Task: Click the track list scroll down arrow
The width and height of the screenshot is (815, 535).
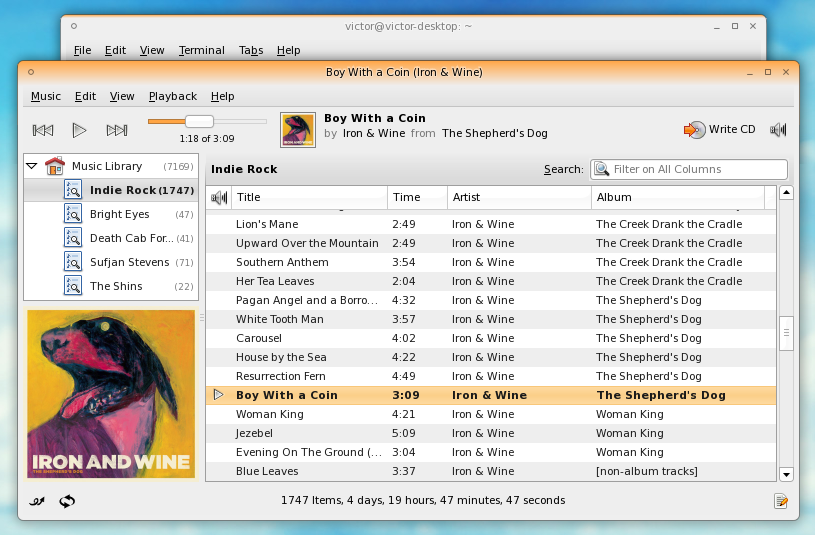Action: pyautogui.click(x=786, y=474)
